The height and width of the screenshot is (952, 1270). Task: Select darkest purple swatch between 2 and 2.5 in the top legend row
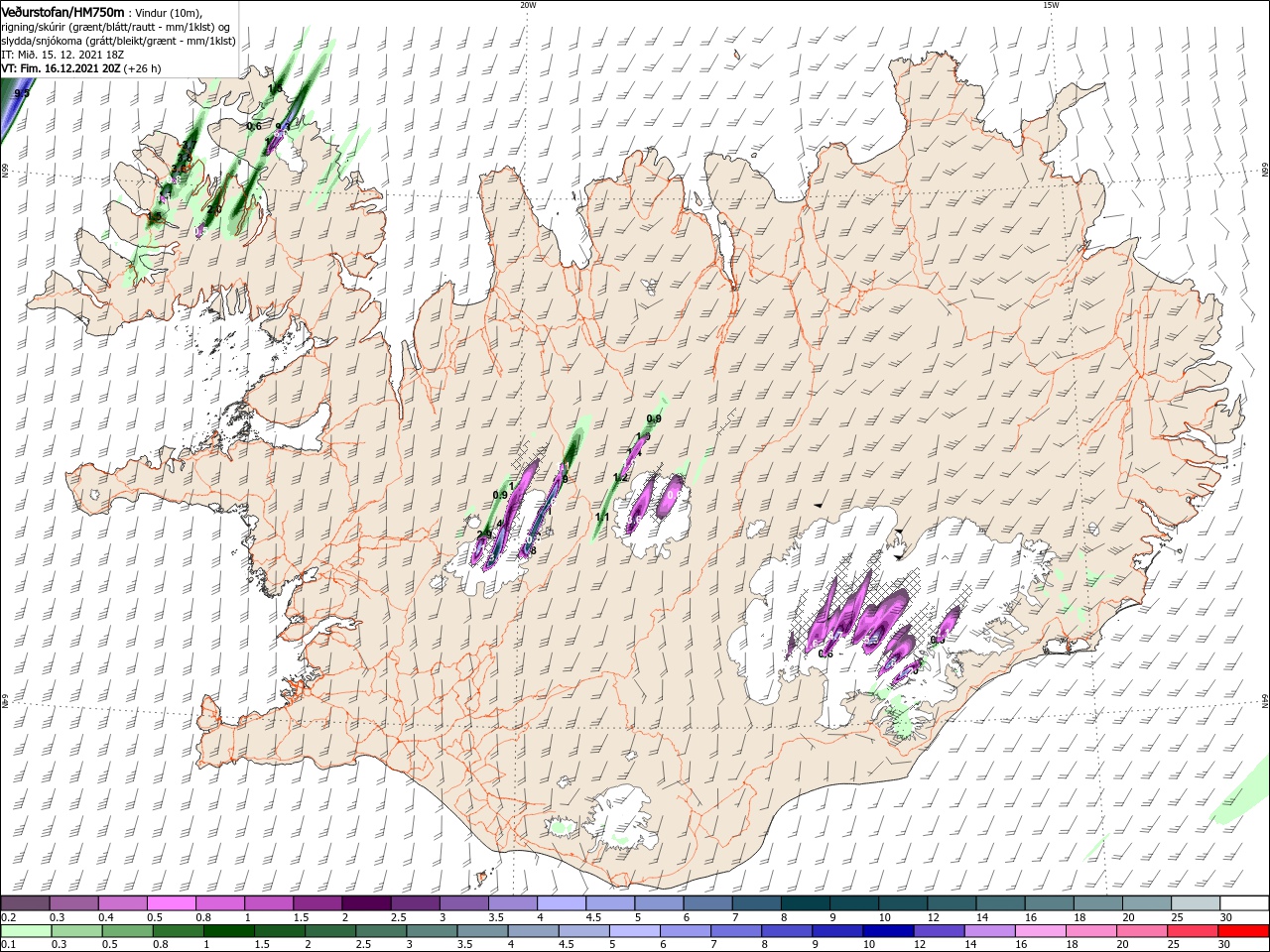point(365,903)
